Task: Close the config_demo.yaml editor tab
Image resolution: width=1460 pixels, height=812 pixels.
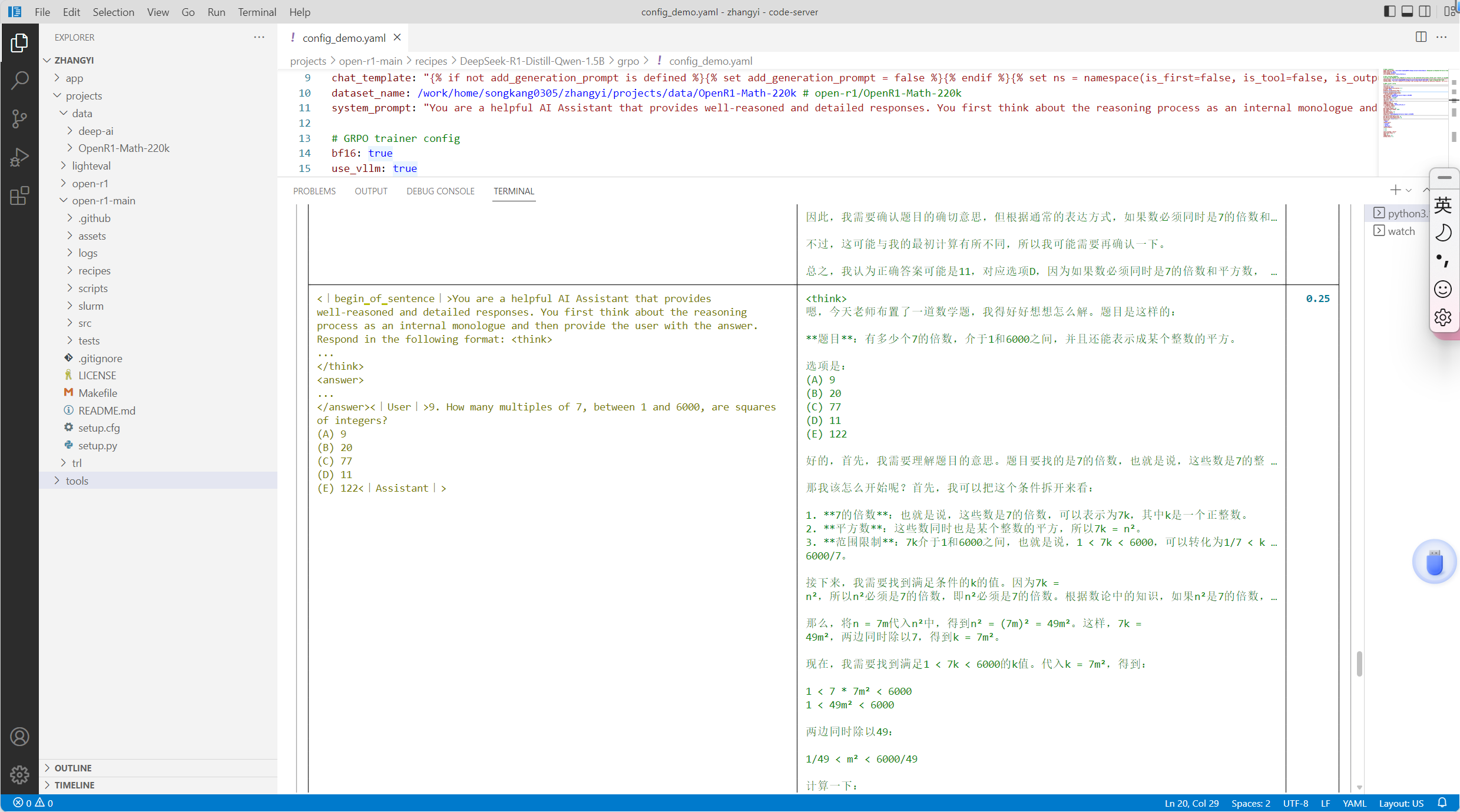Action: 398,38
